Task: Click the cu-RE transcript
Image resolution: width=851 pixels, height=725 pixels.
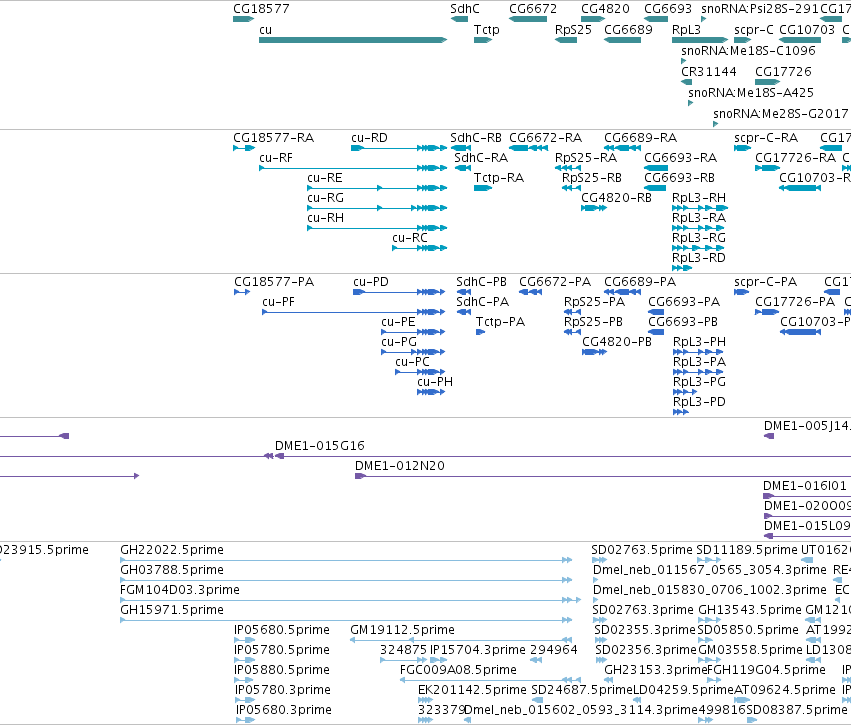Action: click(377, 188)
